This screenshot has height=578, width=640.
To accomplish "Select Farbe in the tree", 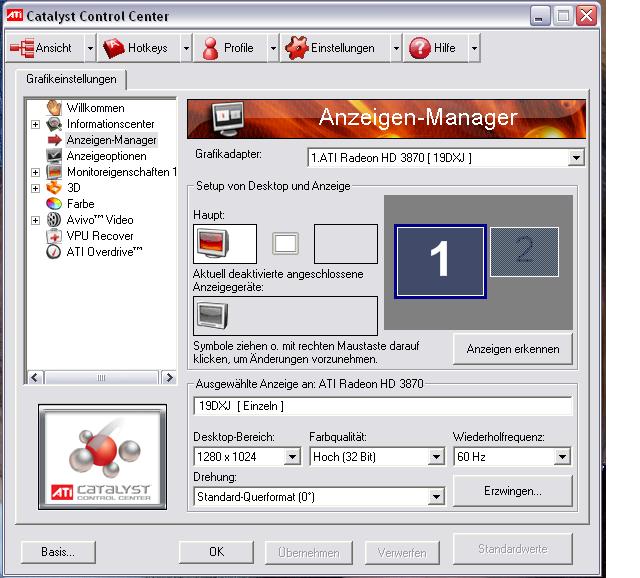I will pos(80,204).
